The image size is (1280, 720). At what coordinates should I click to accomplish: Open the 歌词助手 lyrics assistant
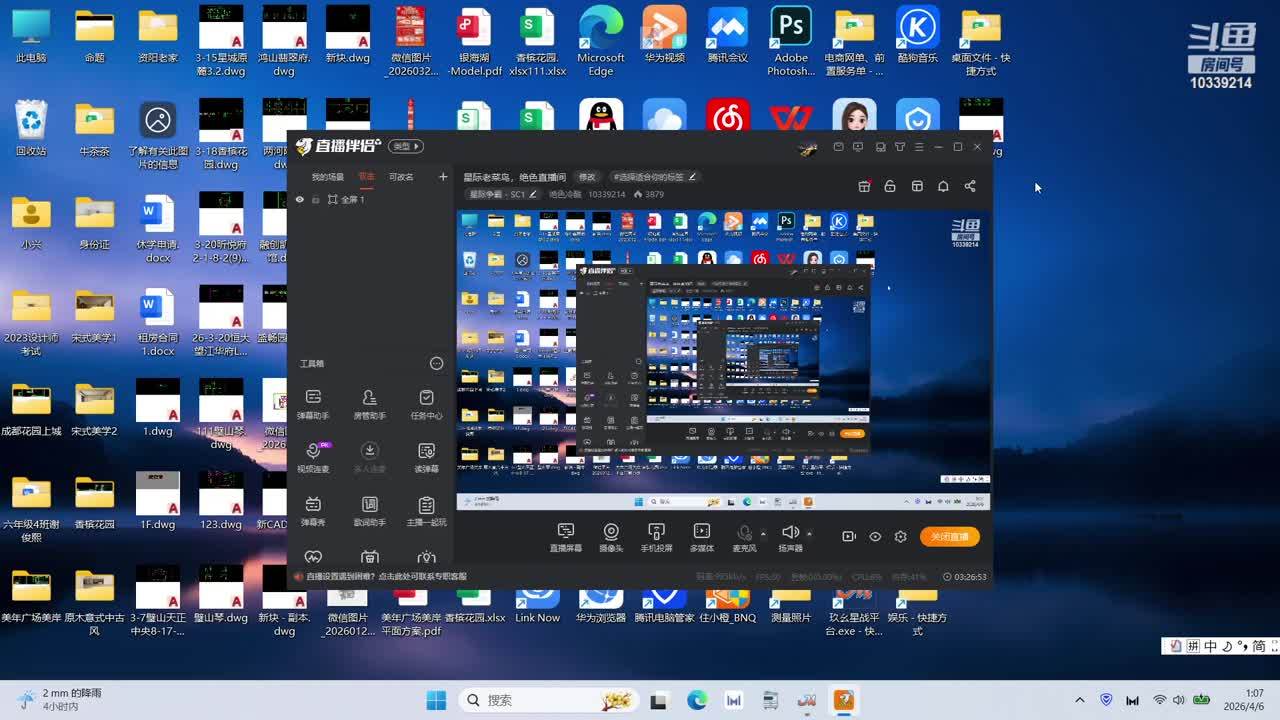click(369, 509)
